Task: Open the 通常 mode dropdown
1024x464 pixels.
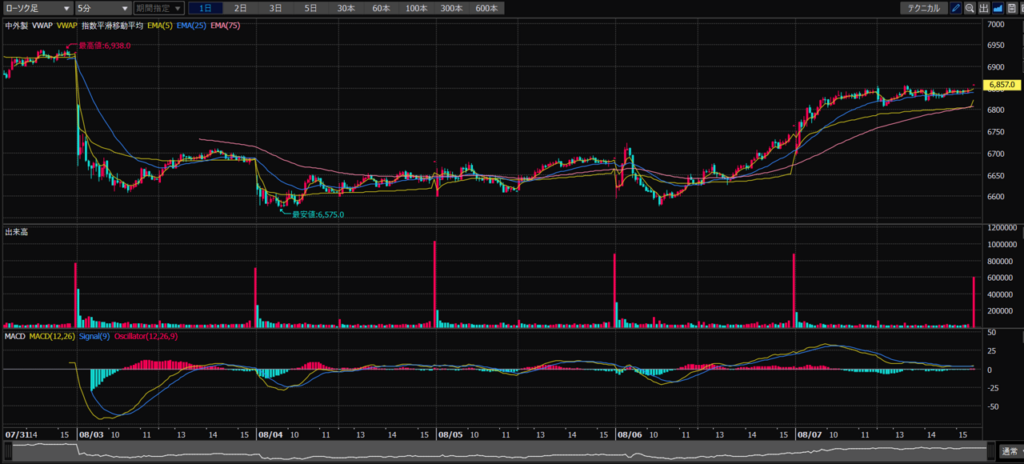Action: pyautogui.click(x=1010, y=452)
